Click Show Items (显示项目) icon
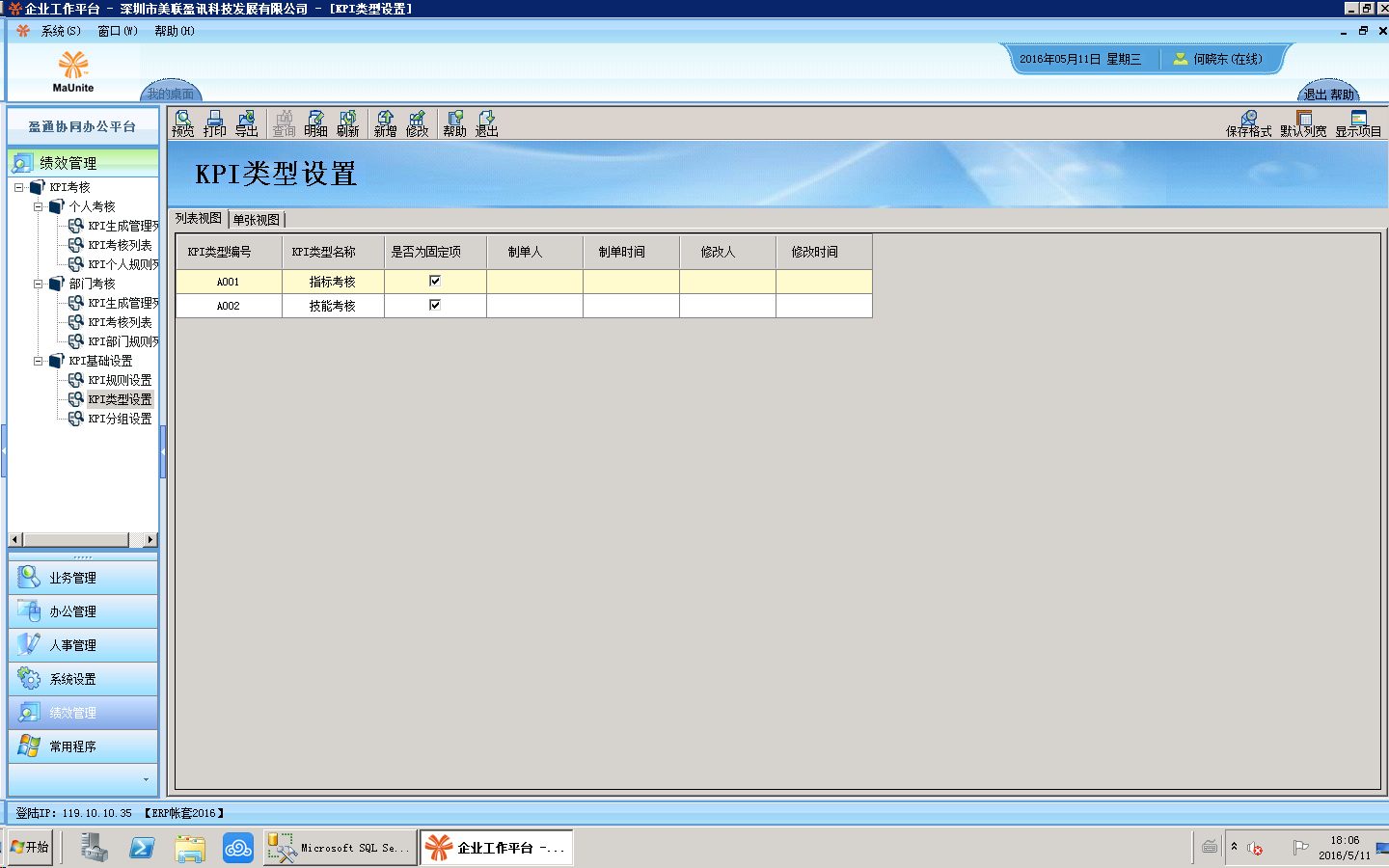The image size is (1389, 868). tap(1358, 123)
